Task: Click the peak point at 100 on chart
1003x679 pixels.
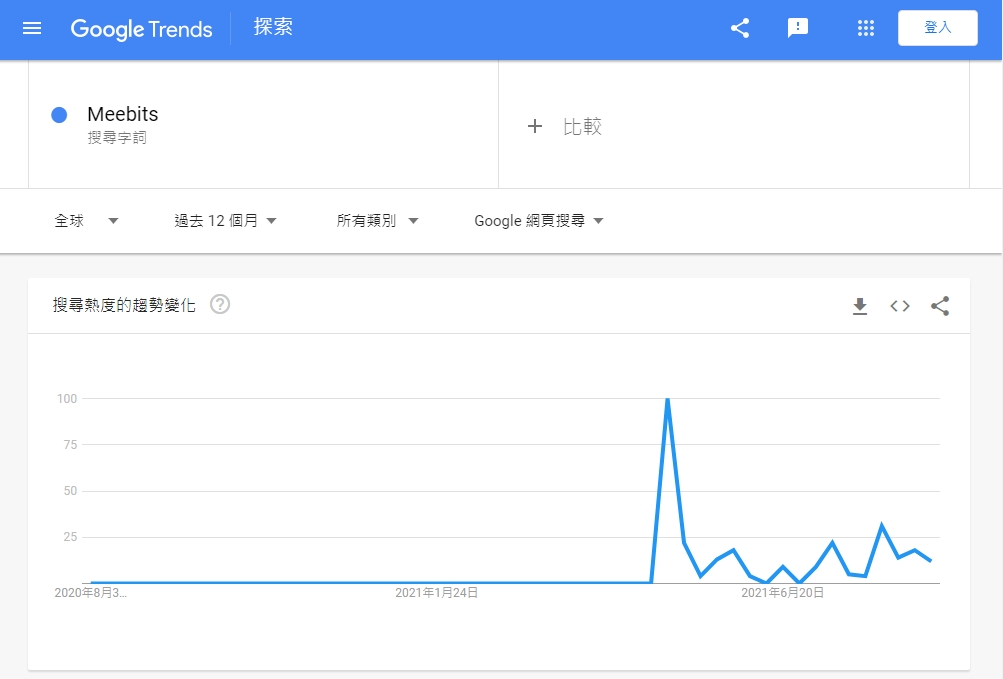Action: pos(667,399)
